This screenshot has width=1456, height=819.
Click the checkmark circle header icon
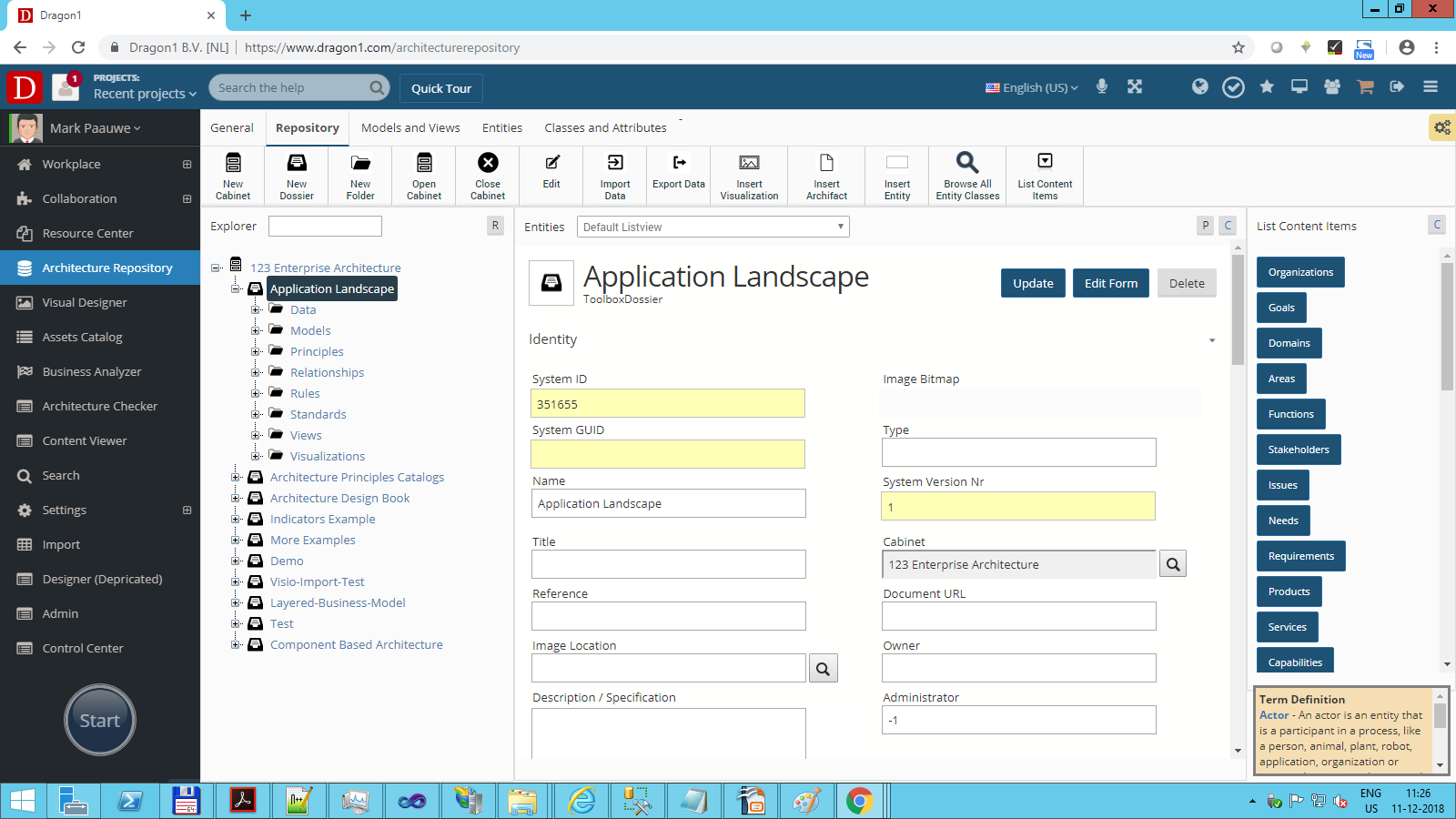(x=1233, y=87)
